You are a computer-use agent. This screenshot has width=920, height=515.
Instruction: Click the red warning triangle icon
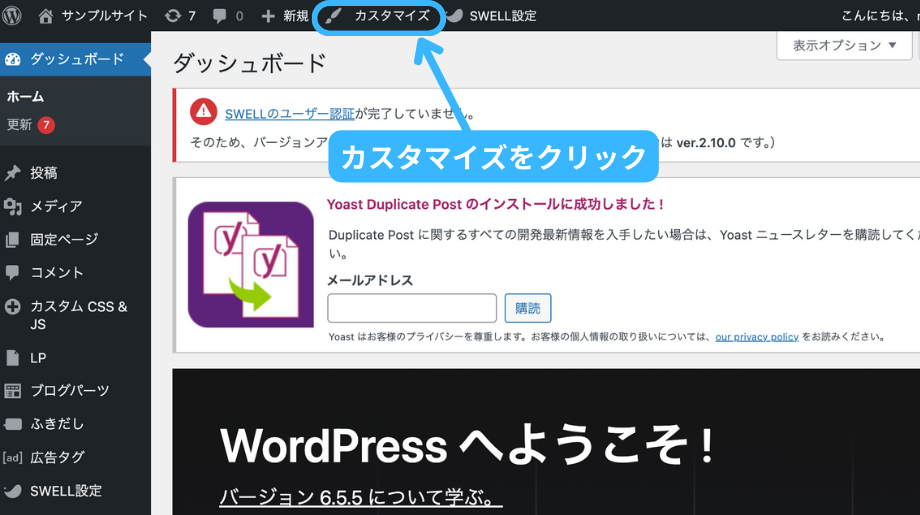click(x=204, y=111)
